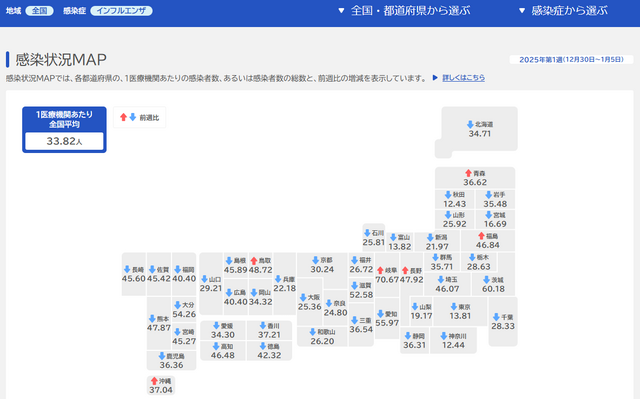Screen dimensions: 640x399
Task: Select the 大阪 tile showing 25.36
Action: click(309, 302)
